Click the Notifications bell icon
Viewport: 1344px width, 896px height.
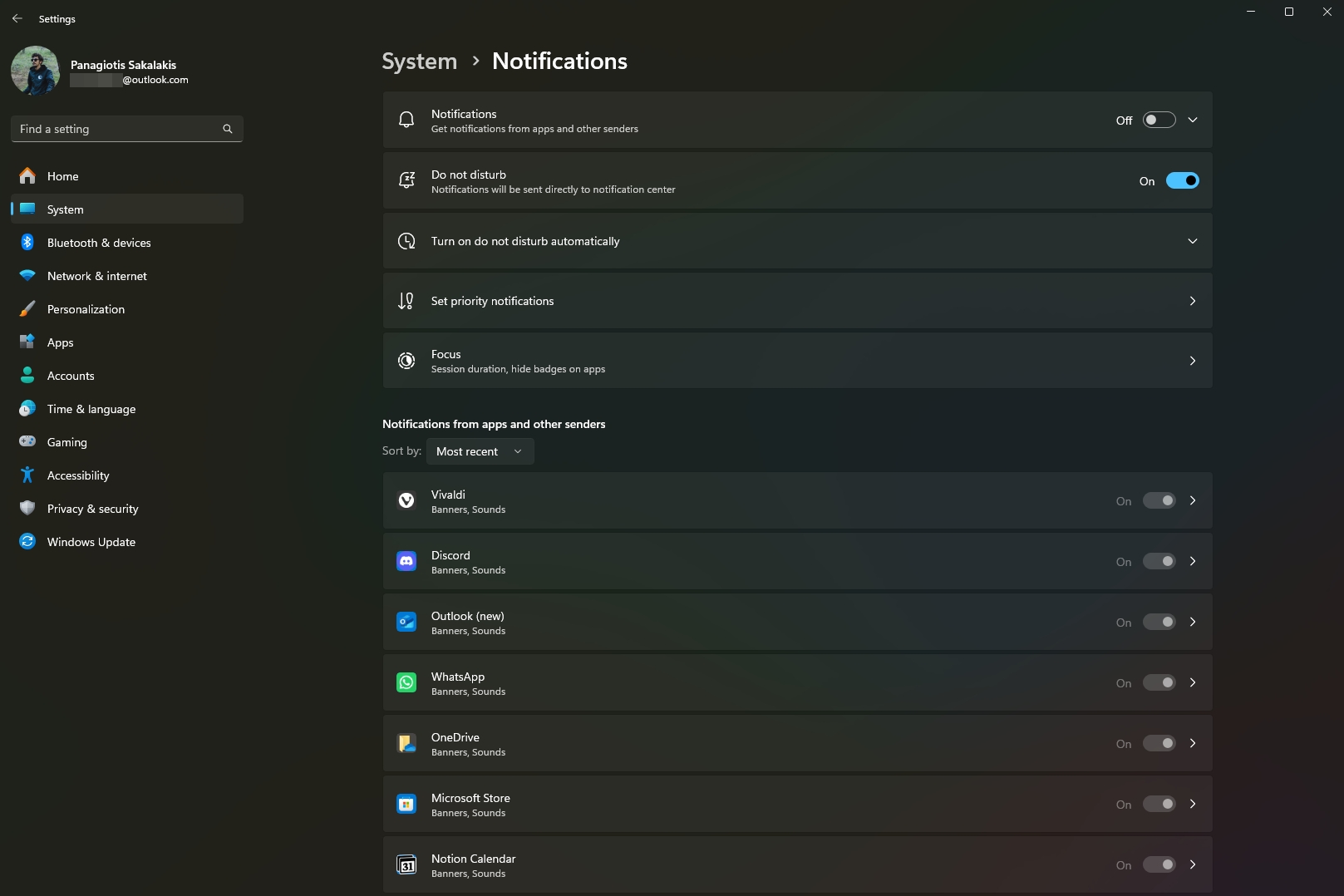(x=406, y=120)
